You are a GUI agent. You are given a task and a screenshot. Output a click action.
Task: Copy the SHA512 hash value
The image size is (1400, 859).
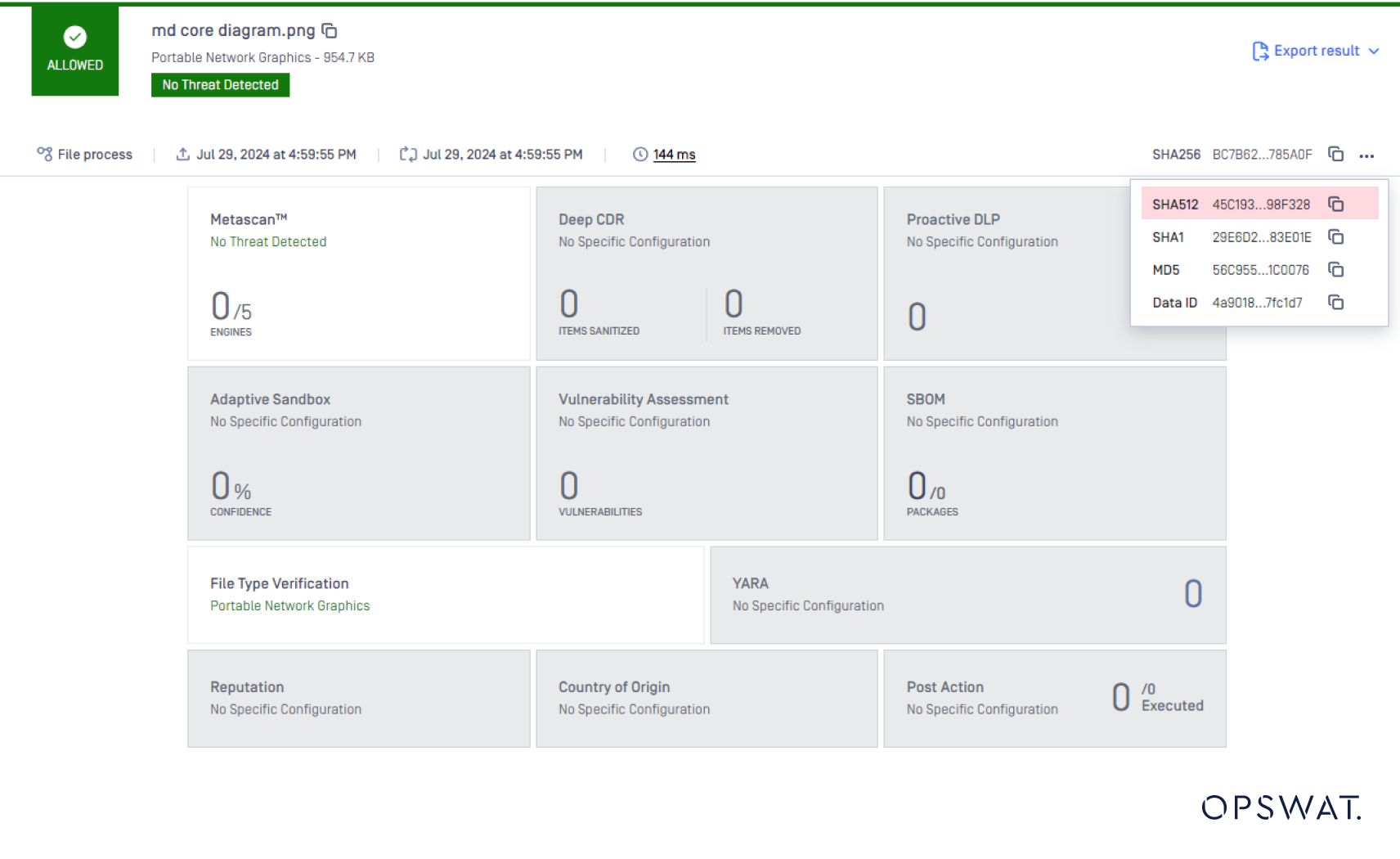[x=1335, y=204]
